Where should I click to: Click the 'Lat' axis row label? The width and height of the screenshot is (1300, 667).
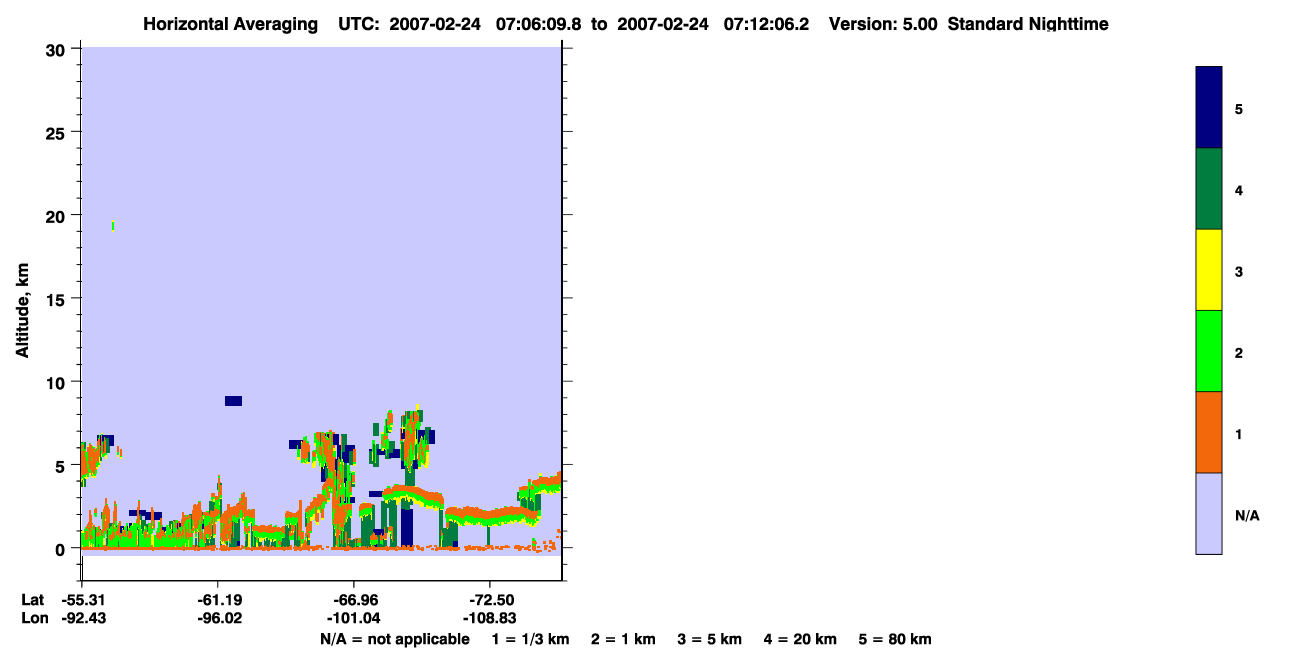[x=32, y=599]
